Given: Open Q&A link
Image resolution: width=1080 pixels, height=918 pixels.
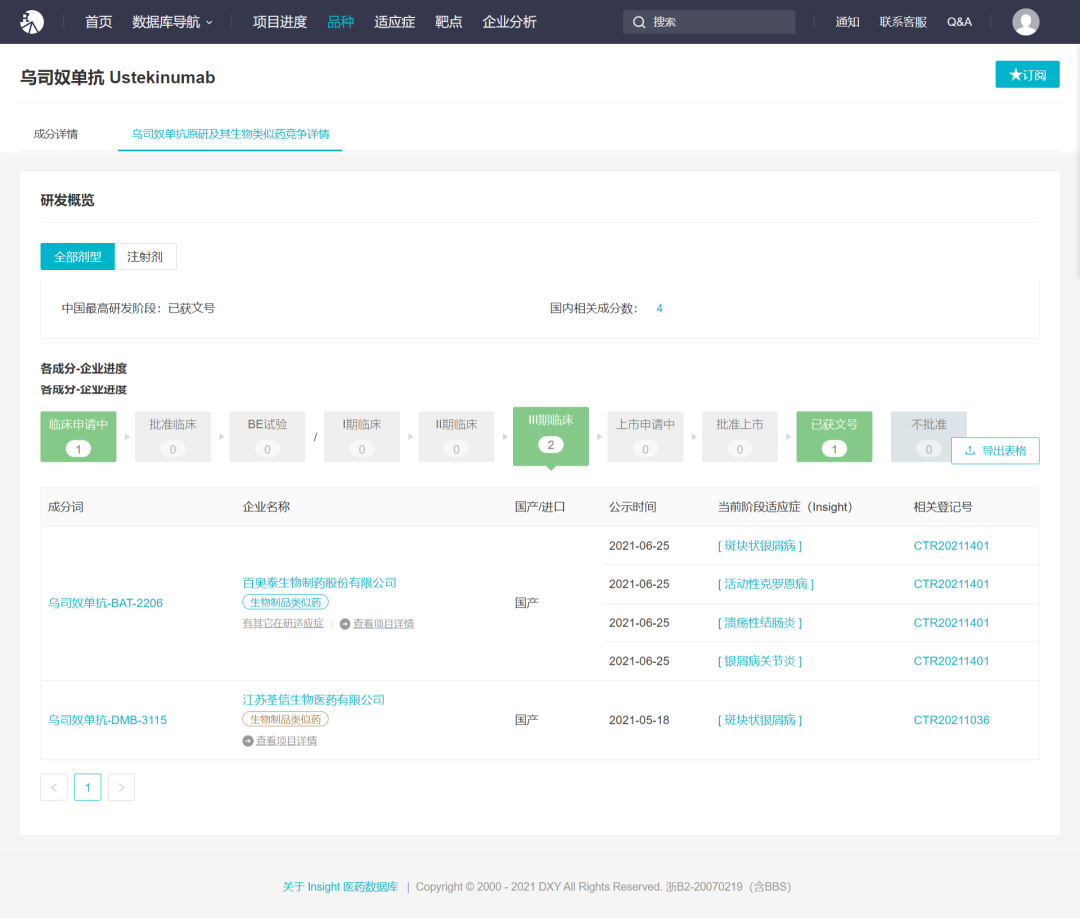Looking at the screenshot, I should tap(959, 22).
